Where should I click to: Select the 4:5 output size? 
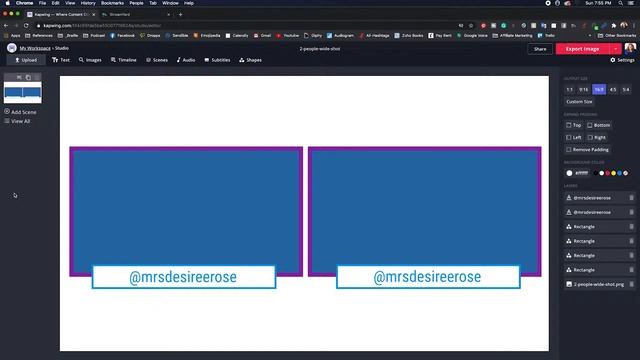click(613, 89)
